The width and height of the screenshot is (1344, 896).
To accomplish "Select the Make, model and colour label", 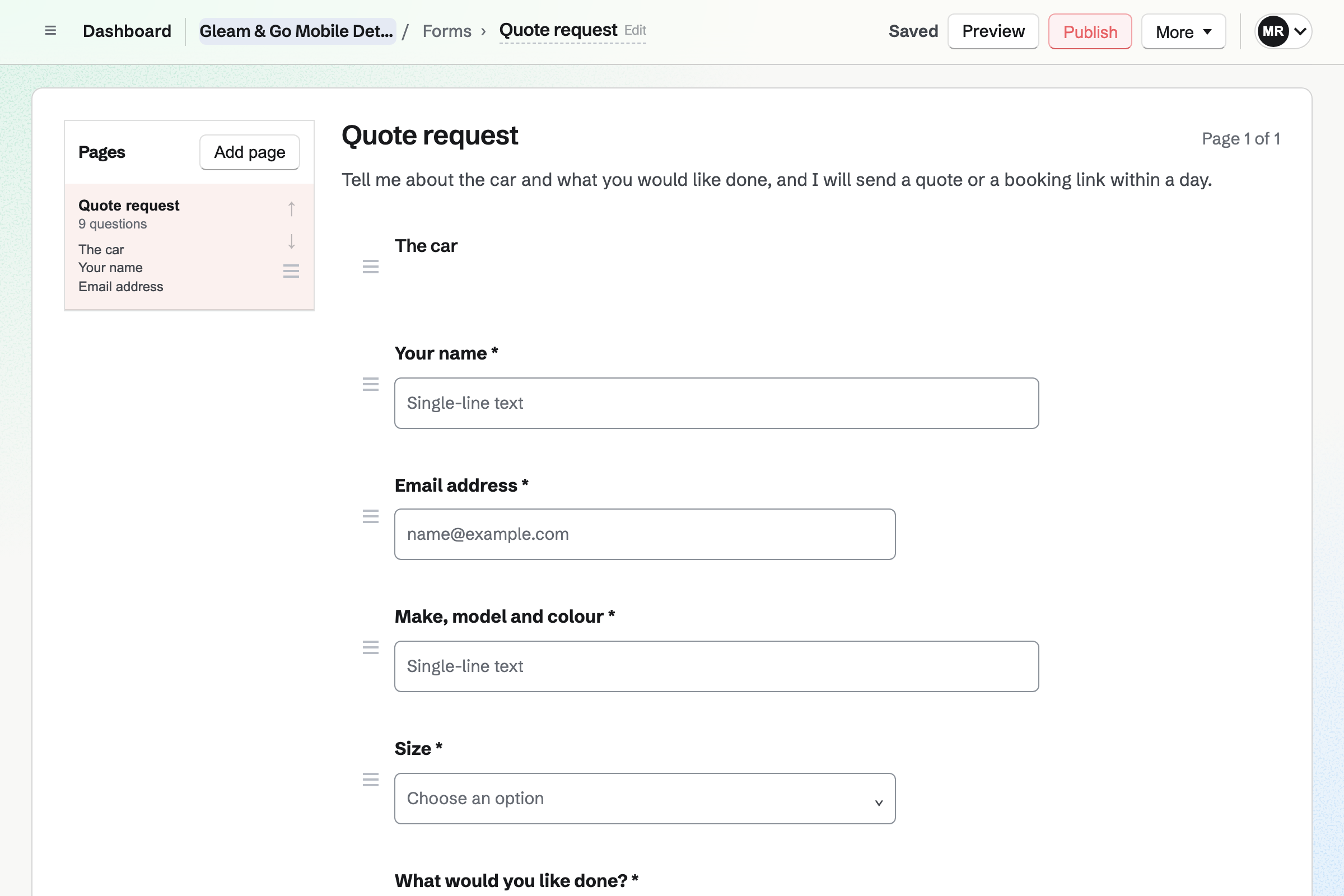I will (x=505, y=617).
